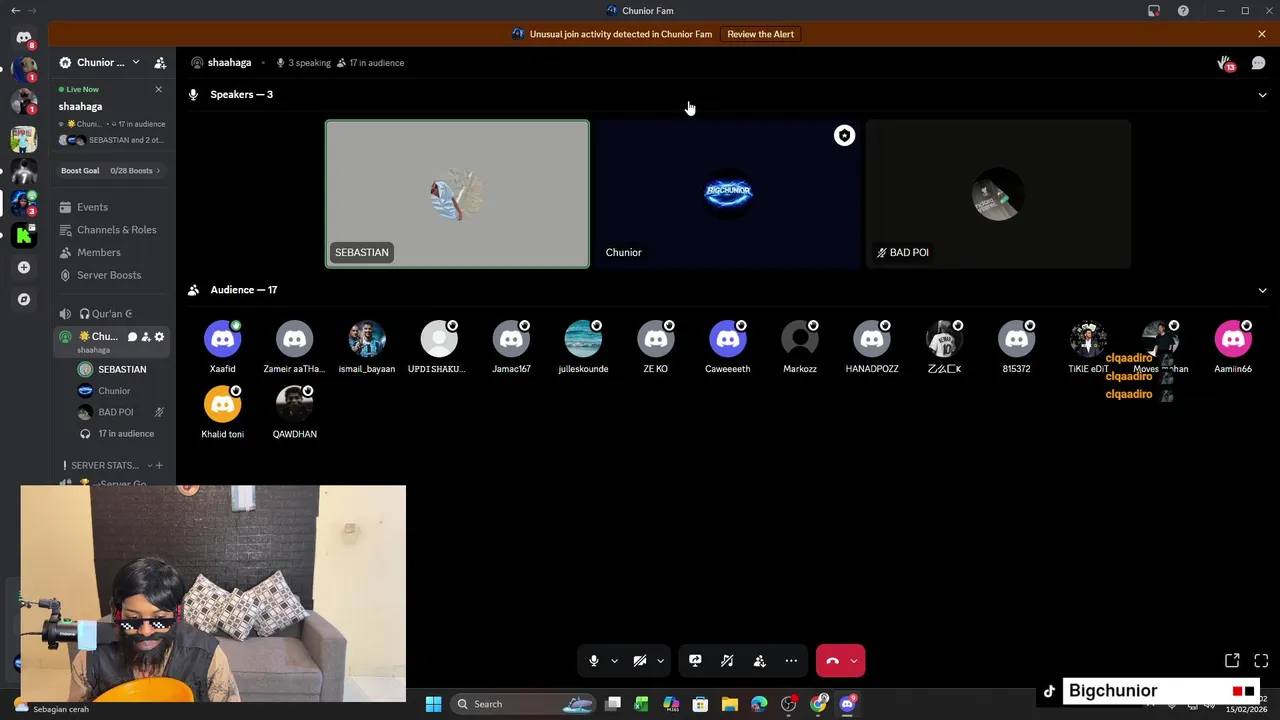Open Events in the server sidebar
Image resolution: width=1280 pixels, height=720 pixels.
(113, 207)
